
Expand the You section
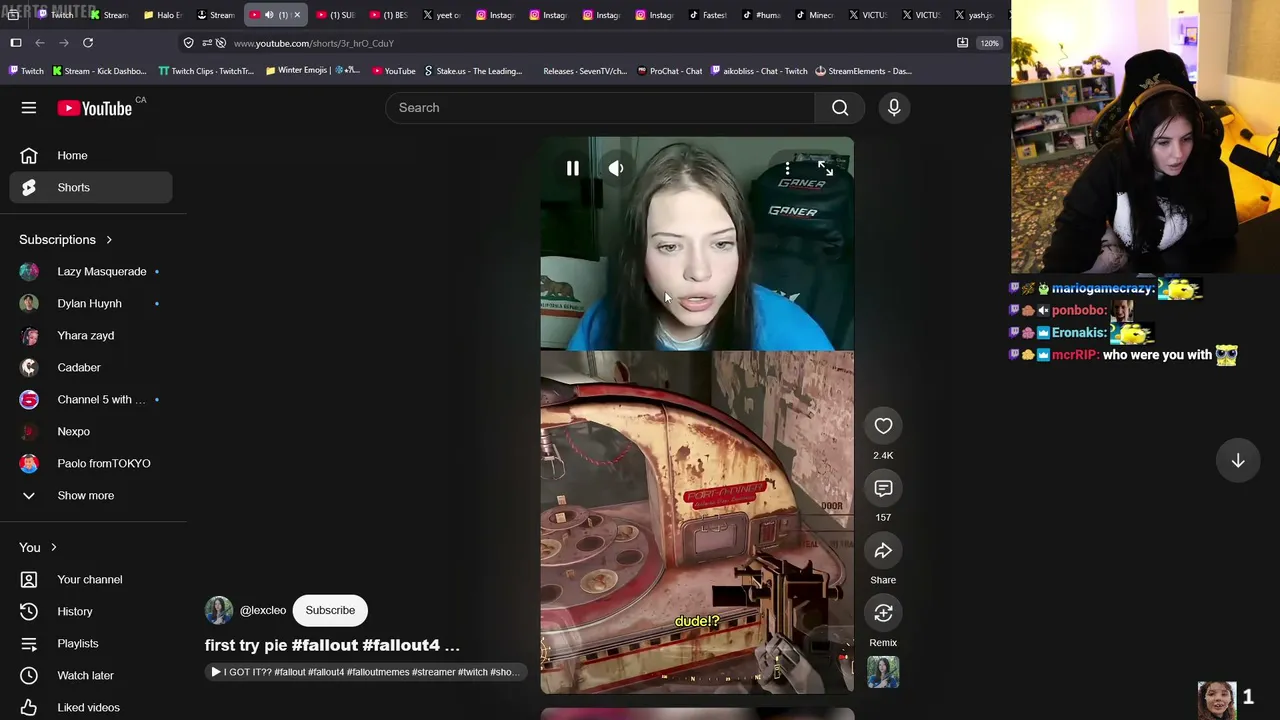tap(38, 548)
